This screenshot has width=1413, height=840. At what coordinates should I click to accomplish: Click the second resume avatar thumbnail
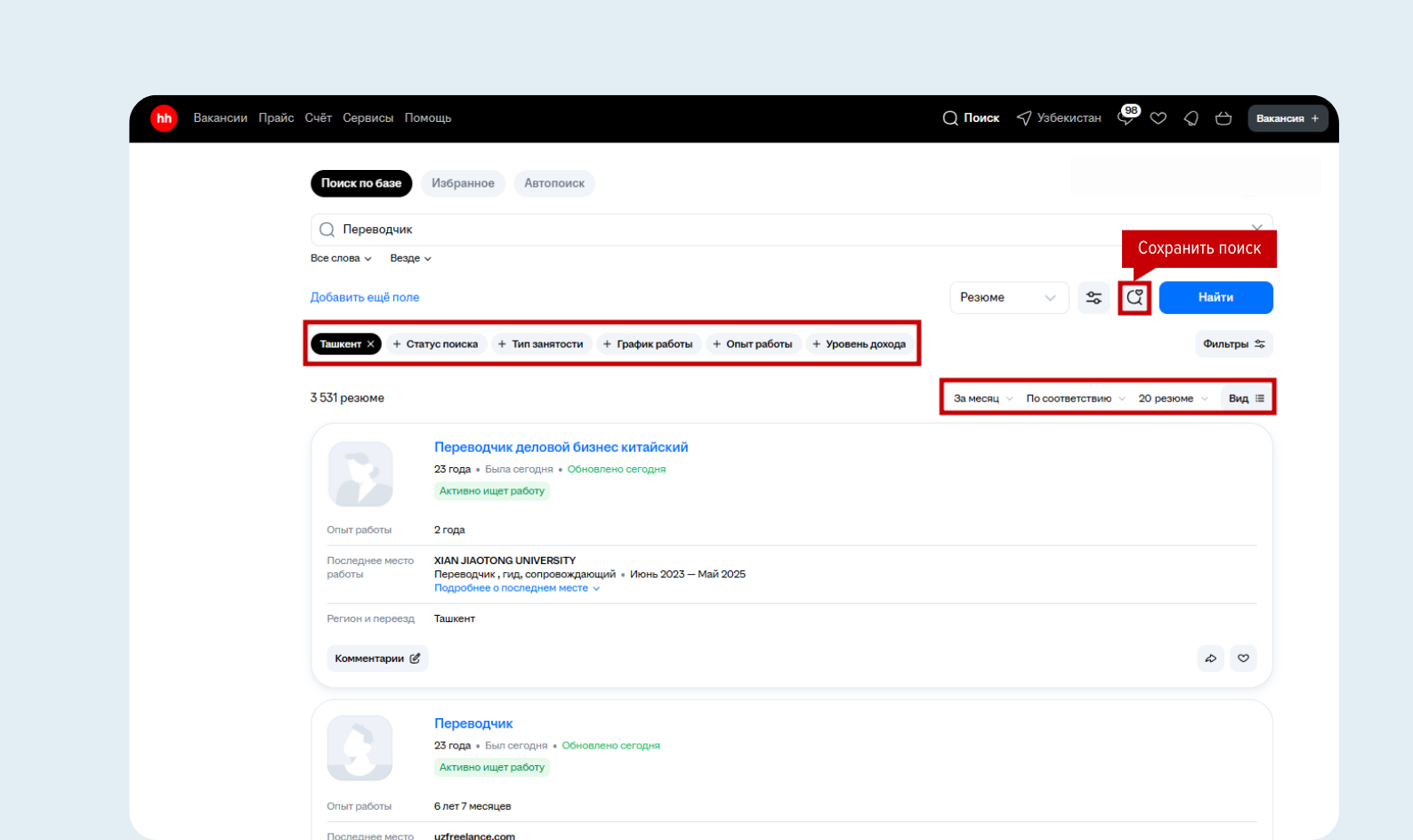(x=360, y=748)
